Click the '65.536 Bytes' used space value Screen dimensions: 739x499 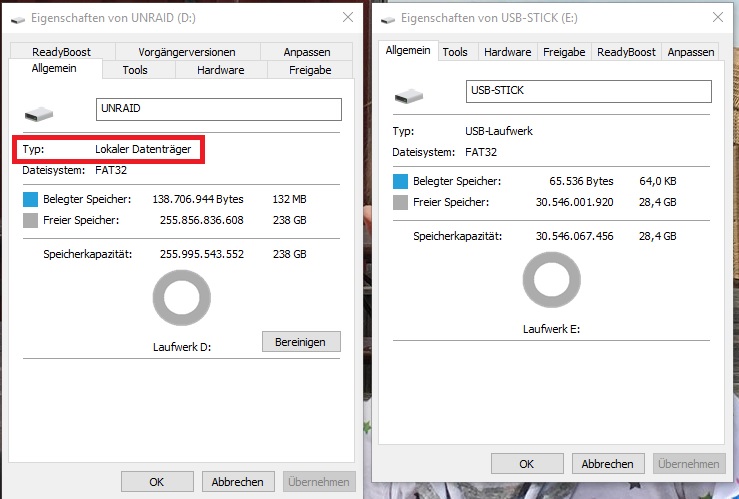[581, 181]
